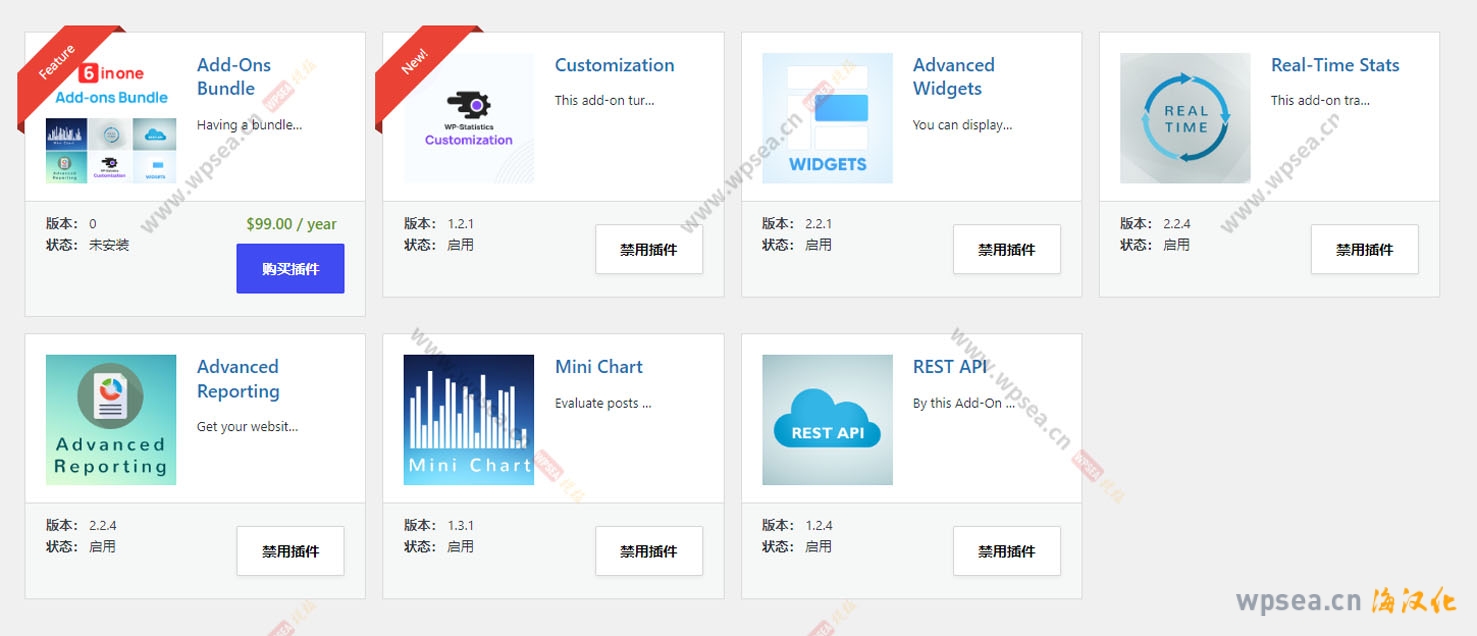This screenshot has width=1477, height=636.
Task: Click the 'This add-on tra...' description
Action: 1320,100
